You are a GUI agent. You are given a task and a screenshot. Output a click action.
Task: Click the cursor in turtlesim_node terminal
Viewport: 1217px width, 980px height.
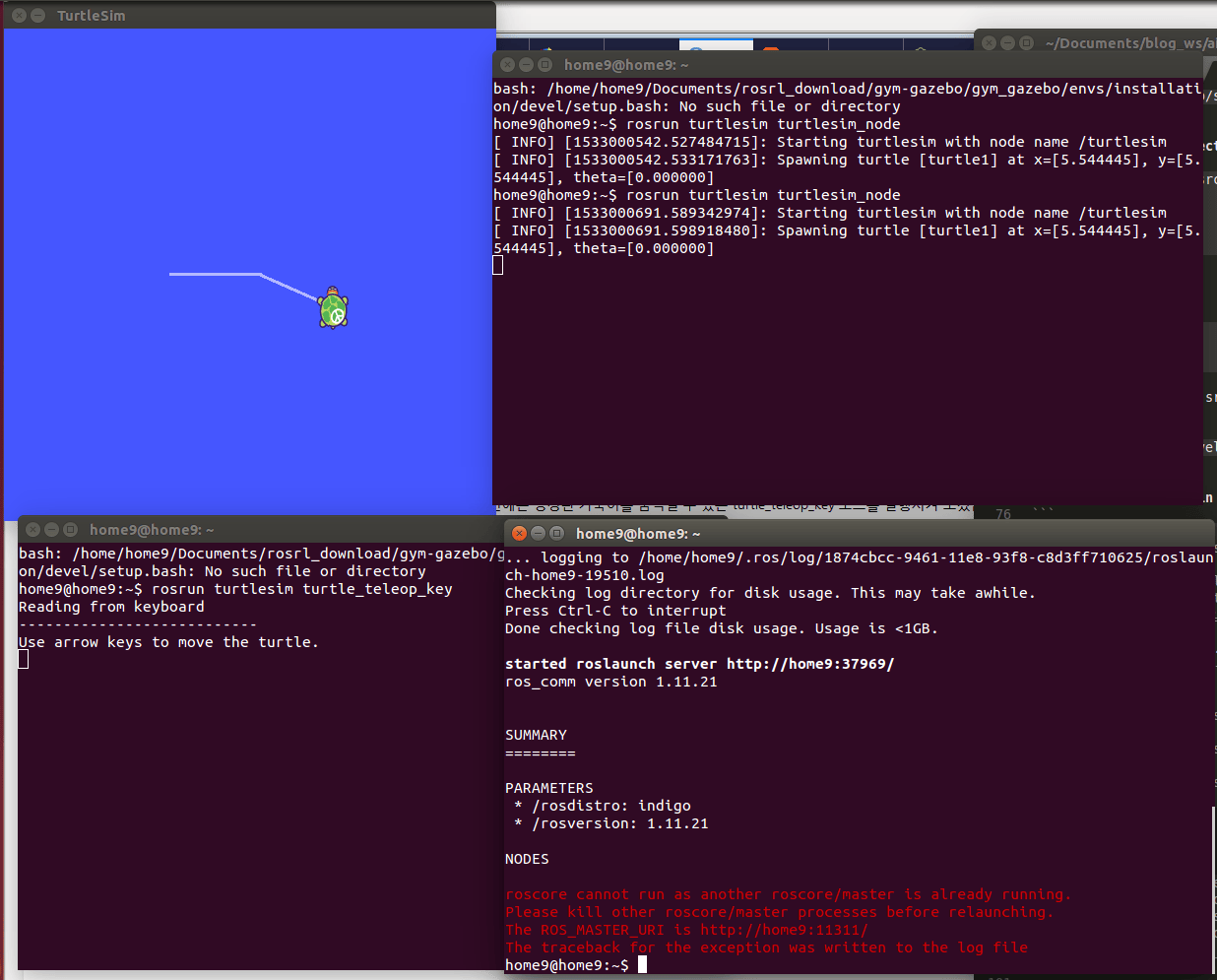pyautogui.click(x=498, y=265)
